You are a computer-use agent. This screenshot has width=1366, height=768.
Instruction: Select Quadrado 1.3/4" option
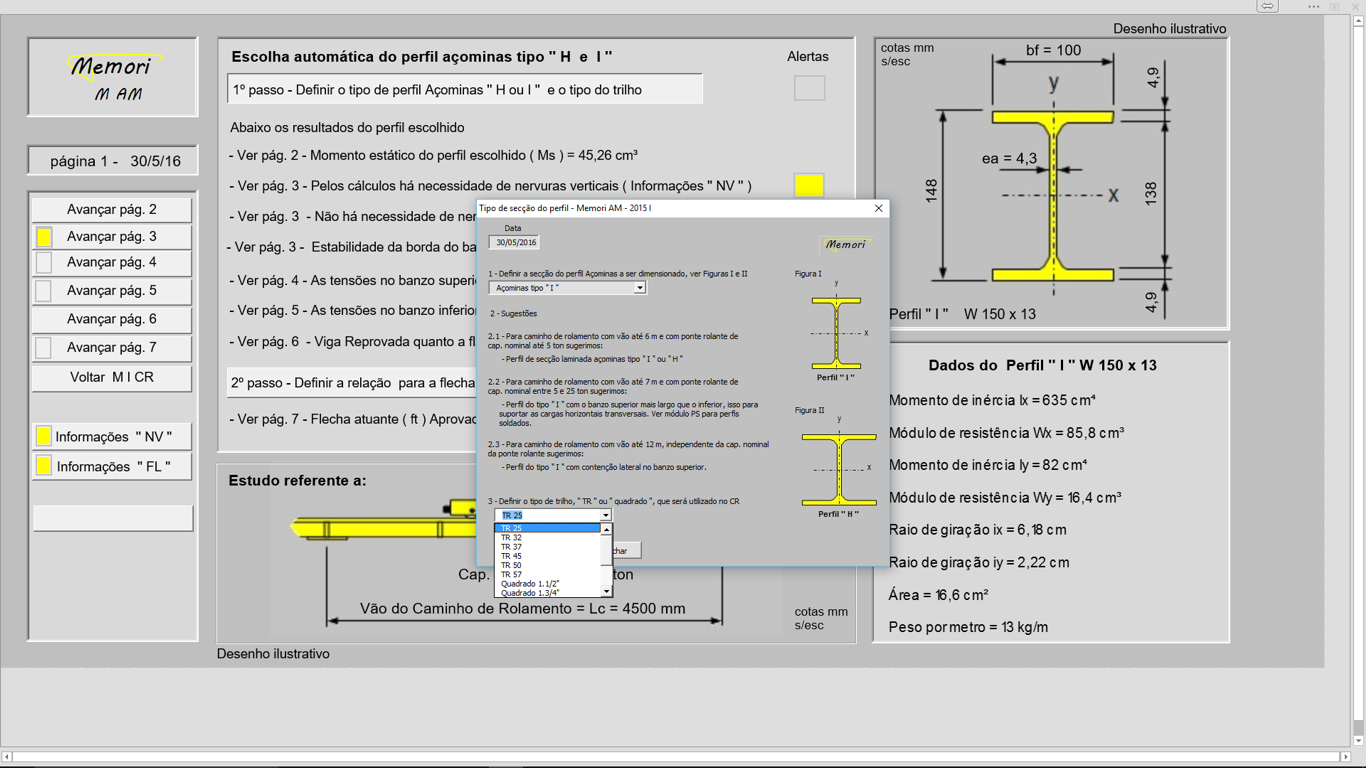click(548, 593)
